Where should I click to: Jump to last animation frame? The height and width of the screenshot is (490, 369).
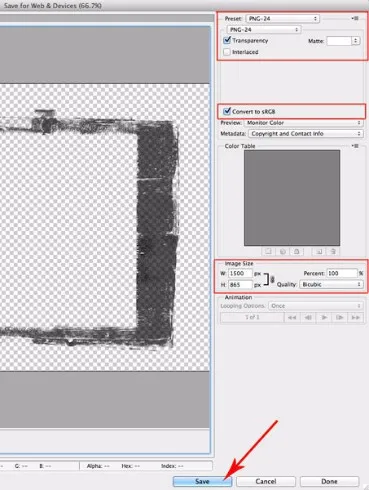pos(355,317)
